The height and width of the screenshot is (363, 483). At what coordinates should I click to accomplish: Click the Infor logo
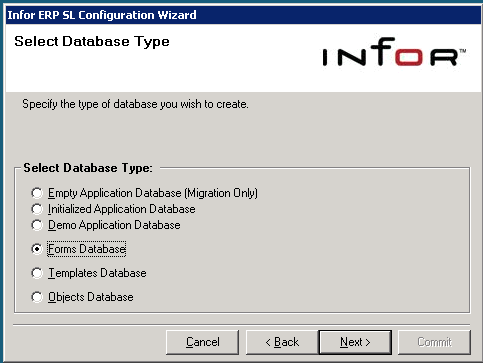pos(394,52)
